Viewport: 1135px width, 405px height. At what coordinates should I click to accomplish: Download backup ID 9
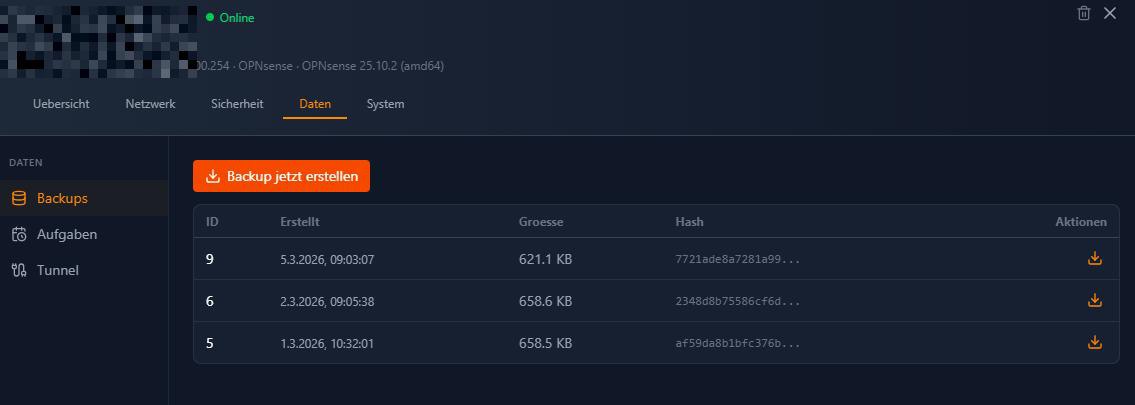click(x=1094, y=258)
